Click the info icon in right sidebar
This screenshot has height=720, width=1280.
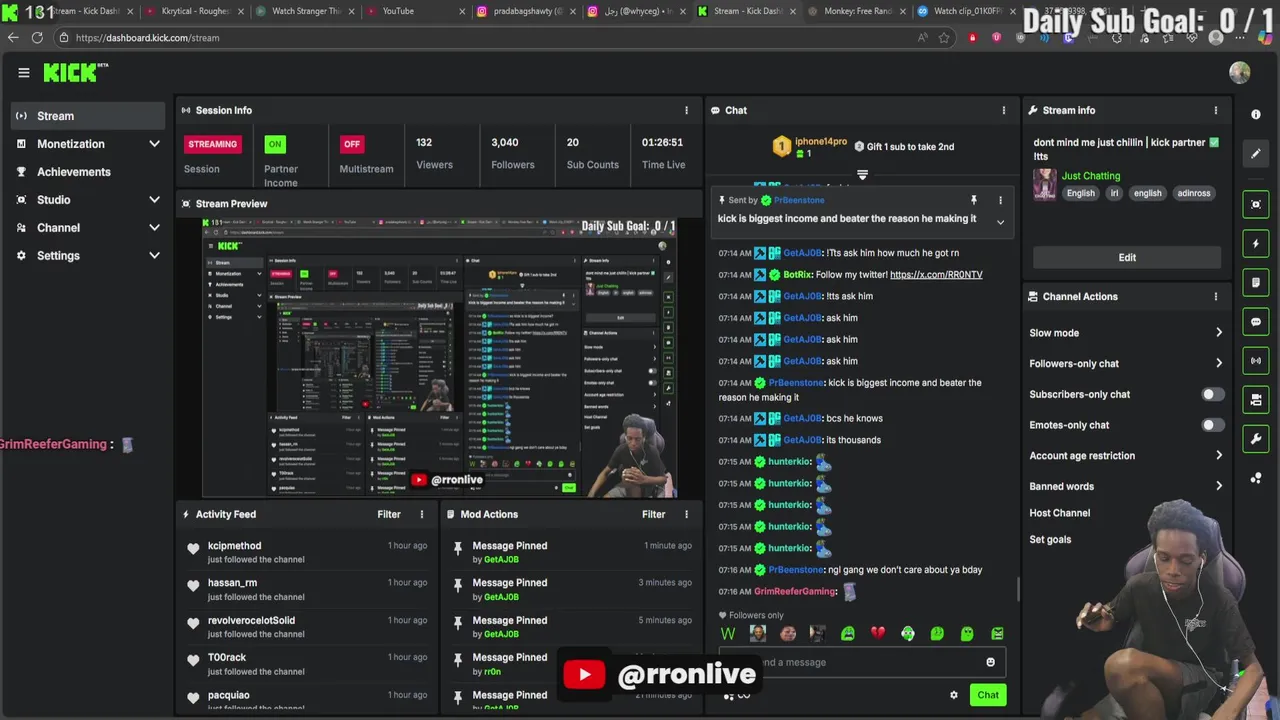[x=1256, y=115]
